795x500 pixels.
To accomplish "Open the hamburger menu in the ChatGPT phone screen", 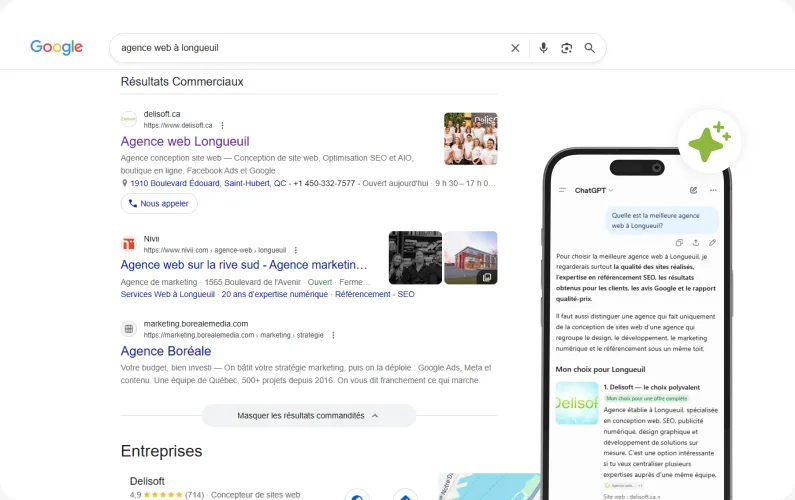I will [x=562, y=190].
